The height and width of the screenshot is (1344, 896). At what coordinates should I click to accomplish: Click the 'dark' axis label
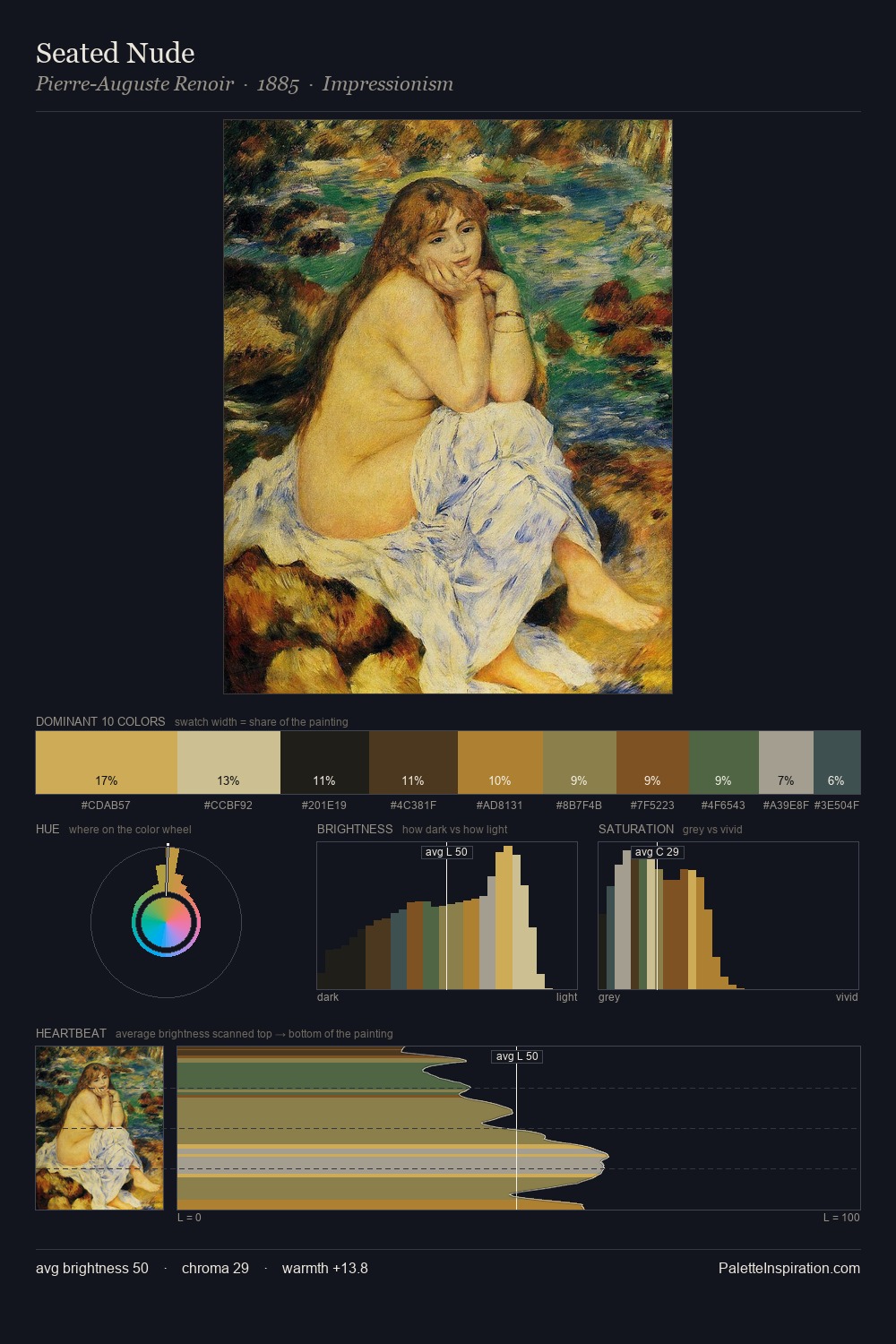click(x=328, y=997)
